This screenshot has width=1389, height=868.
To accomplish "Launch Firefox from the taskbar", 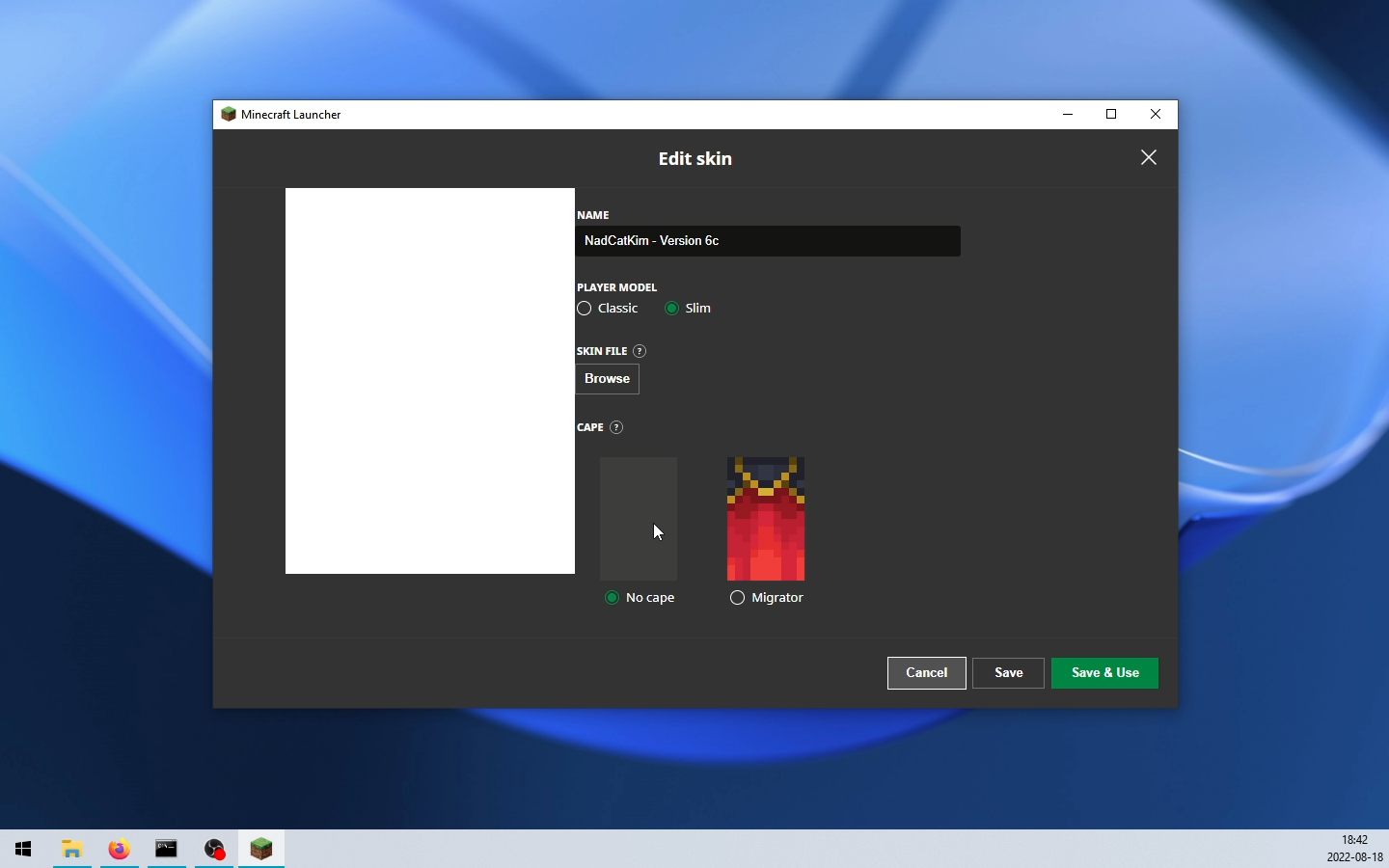I will (120, 849).
